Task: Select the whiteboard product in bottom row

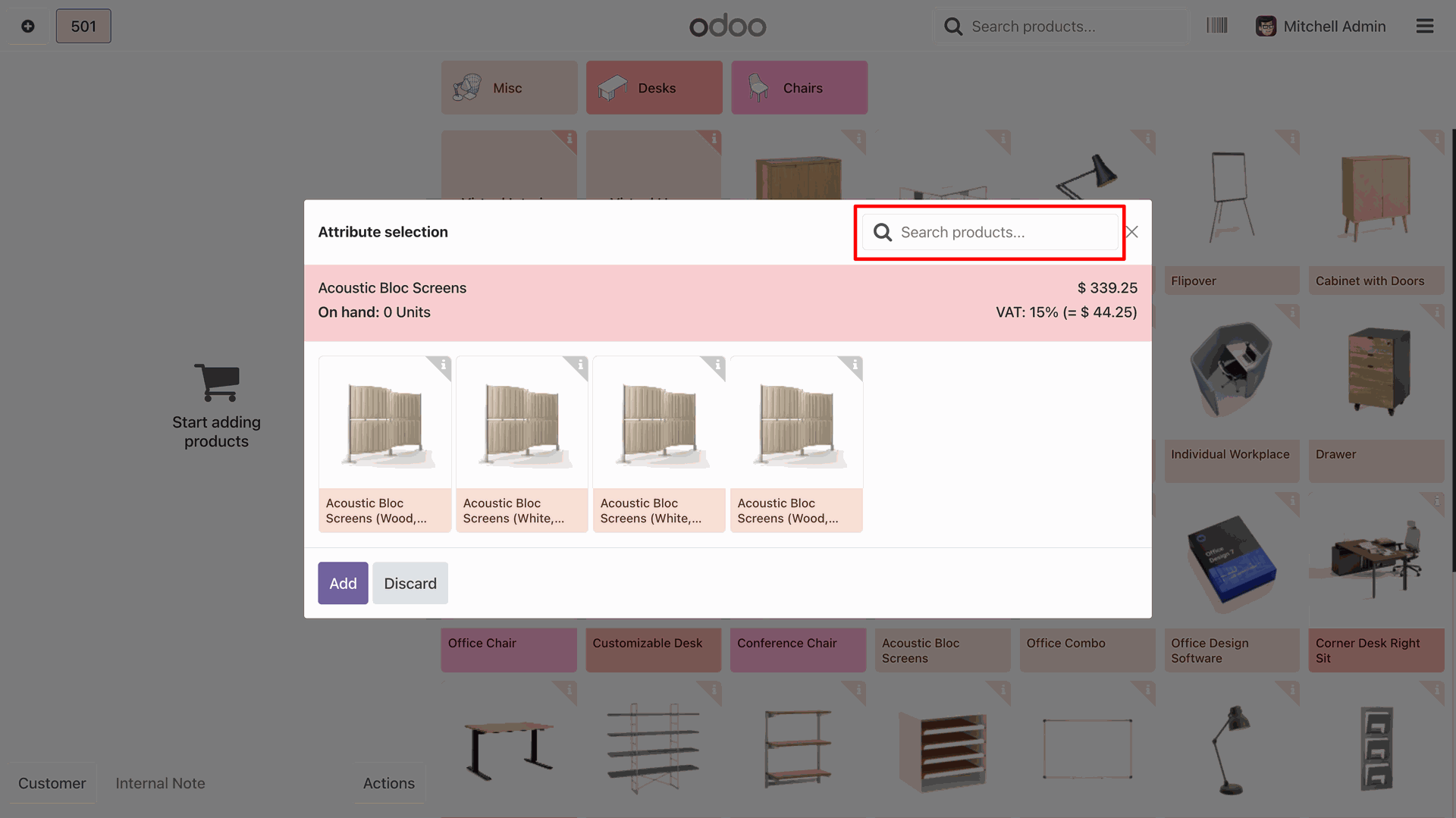Action: (1087, 749)
